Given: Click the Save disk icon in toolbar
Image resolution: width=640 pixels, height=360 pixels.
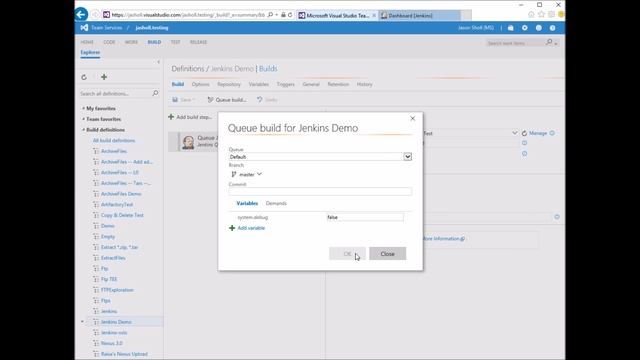Looking at the screenshot, I should point(175,100).
